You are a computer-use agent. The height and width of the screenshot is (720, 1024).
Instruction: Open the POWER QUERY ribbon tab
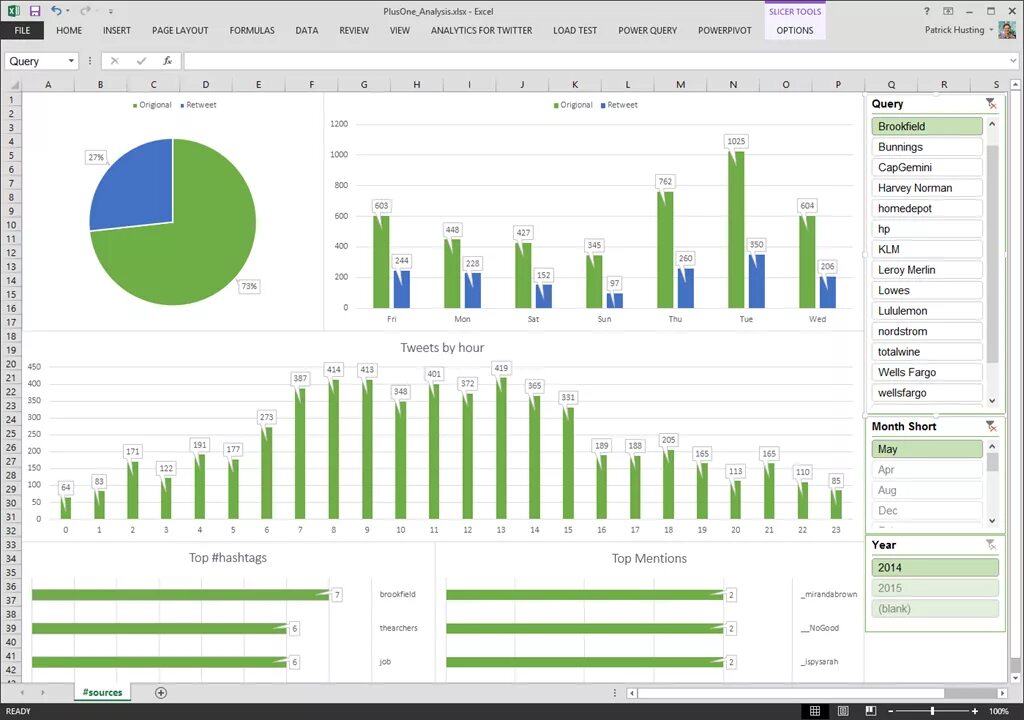coord(647,30)
